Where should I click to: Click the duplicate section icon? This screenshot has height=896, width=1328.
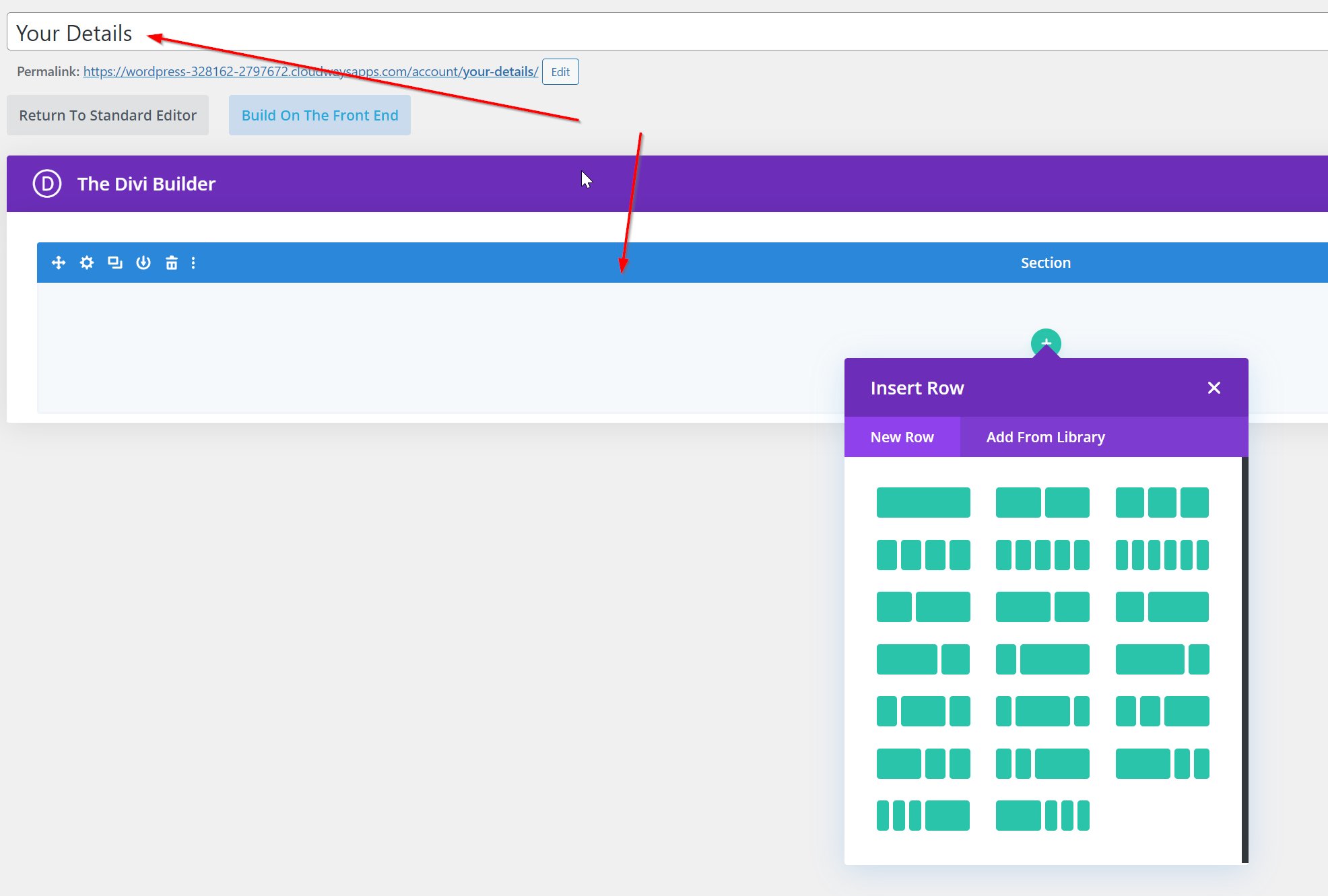click(115, 263)
